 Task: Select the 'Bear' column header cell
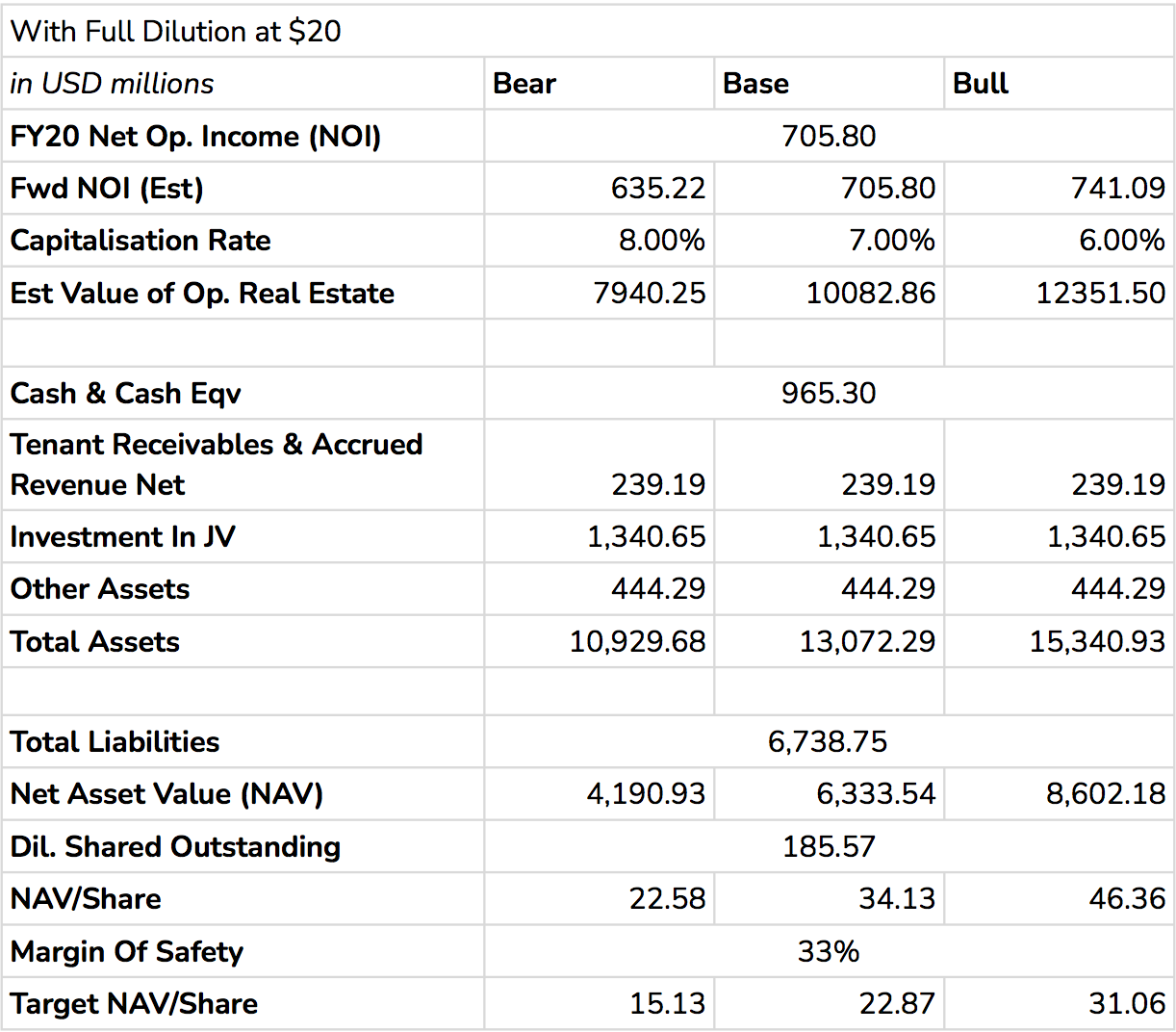tap(599, 83)
